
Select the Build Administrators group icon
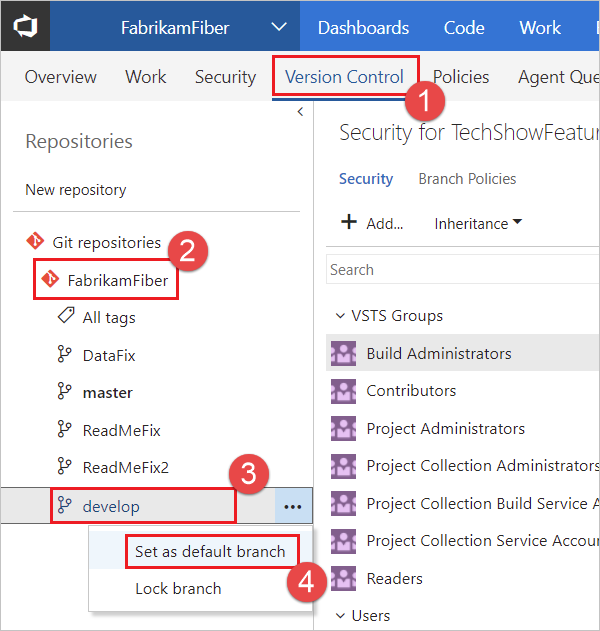point(343,353)
